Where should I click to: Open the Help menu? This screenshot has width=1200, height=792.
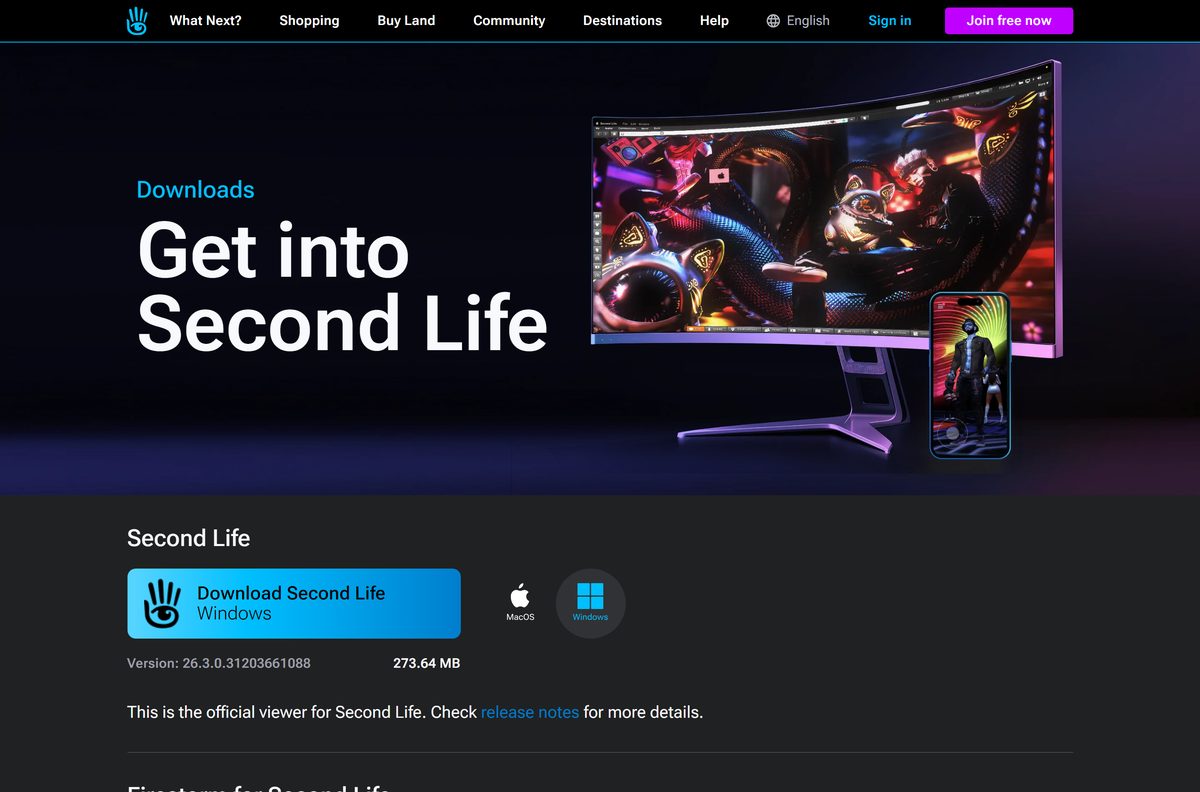point(714,20)
